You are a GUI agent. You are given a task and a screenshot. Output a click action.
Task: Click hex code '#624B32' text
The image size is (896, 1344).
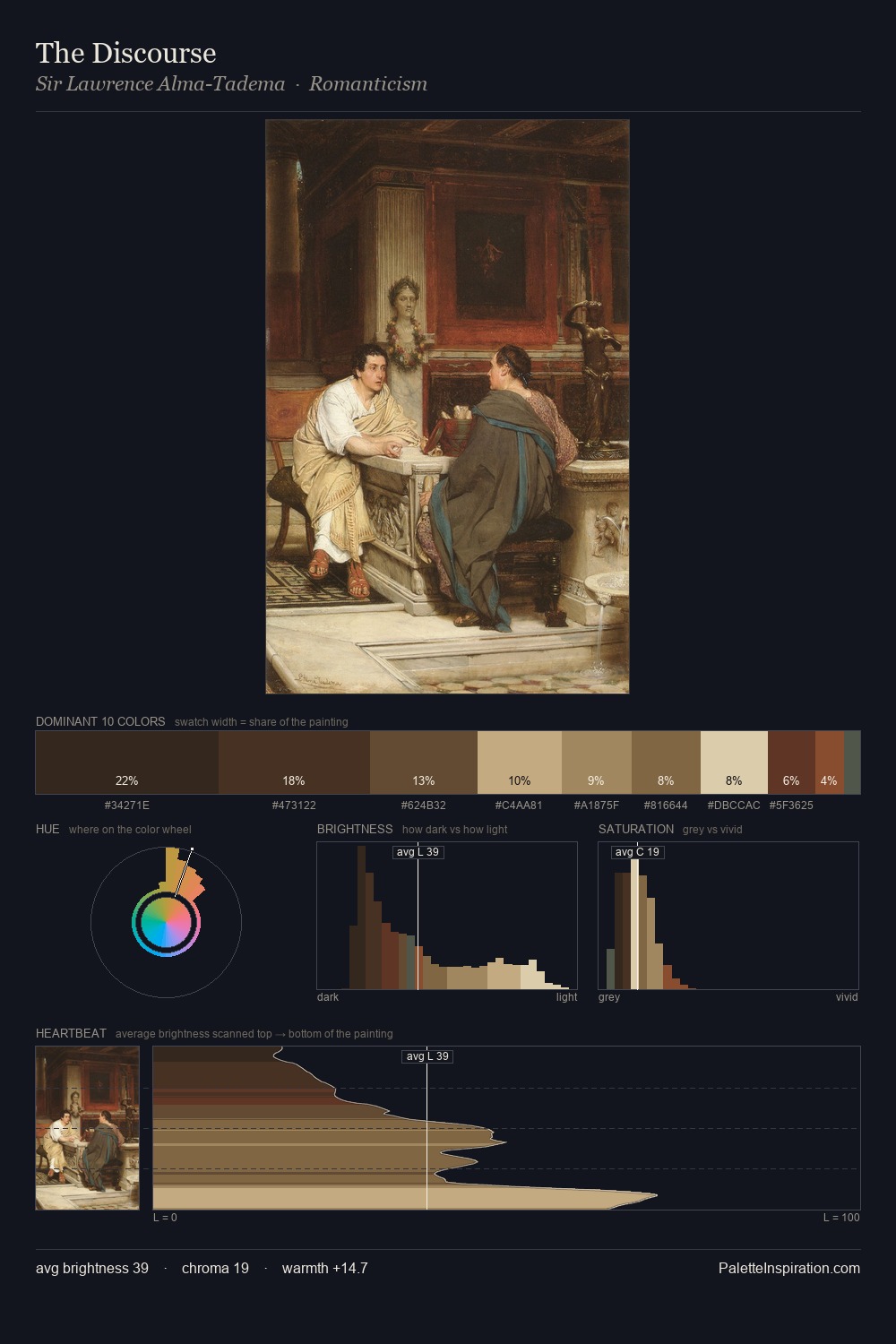click(424, 806)
